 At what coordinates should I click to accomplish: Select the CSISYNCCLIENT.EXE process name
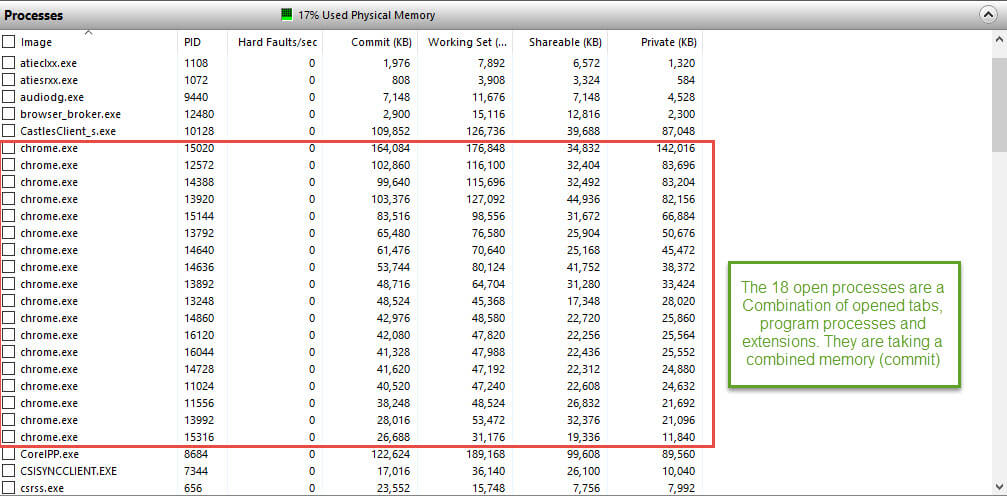click(x=69, y=471)
